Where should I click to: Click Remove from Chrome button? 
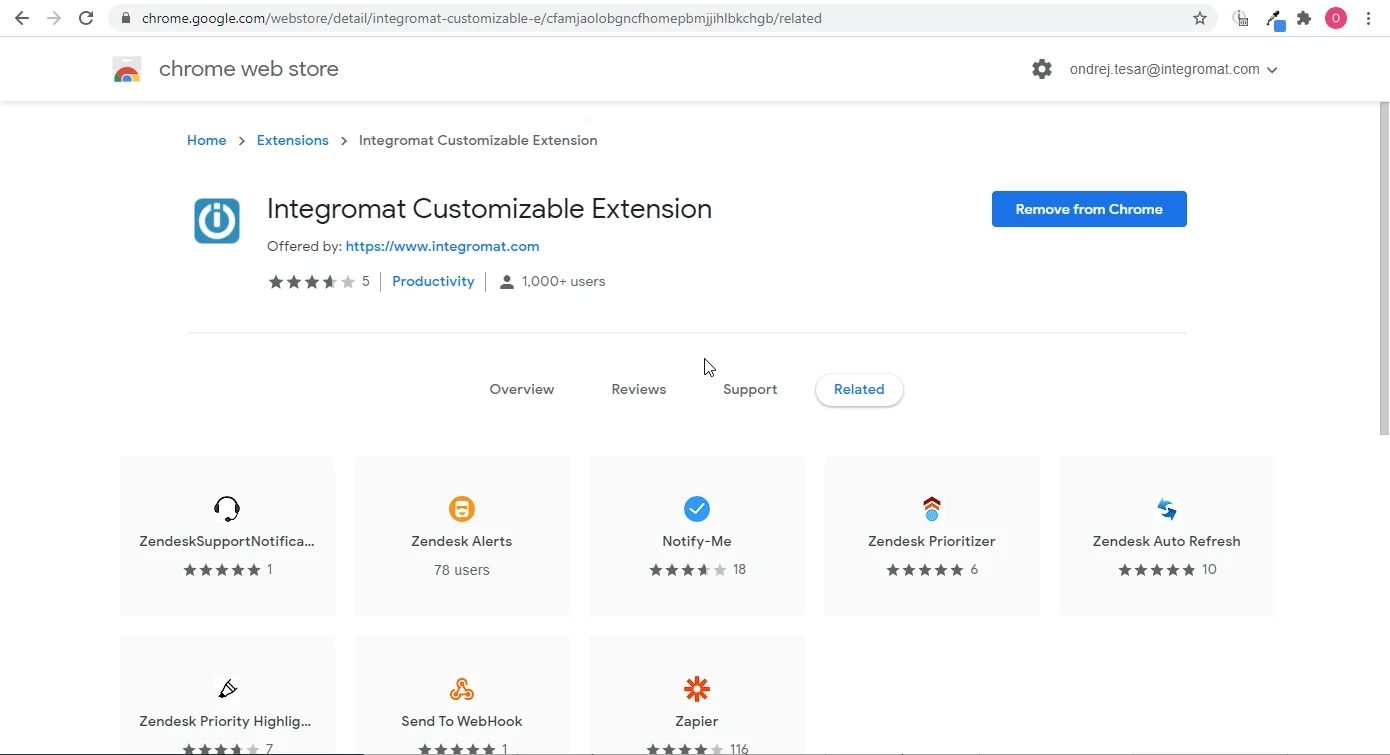(x=1089, y=209)
